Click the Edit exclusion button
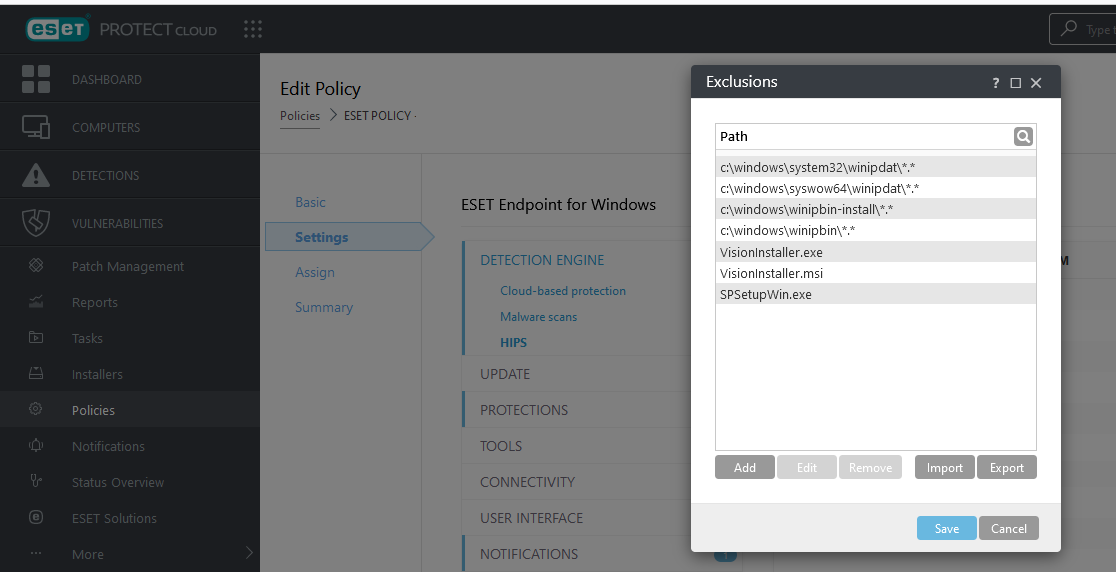 806,467
